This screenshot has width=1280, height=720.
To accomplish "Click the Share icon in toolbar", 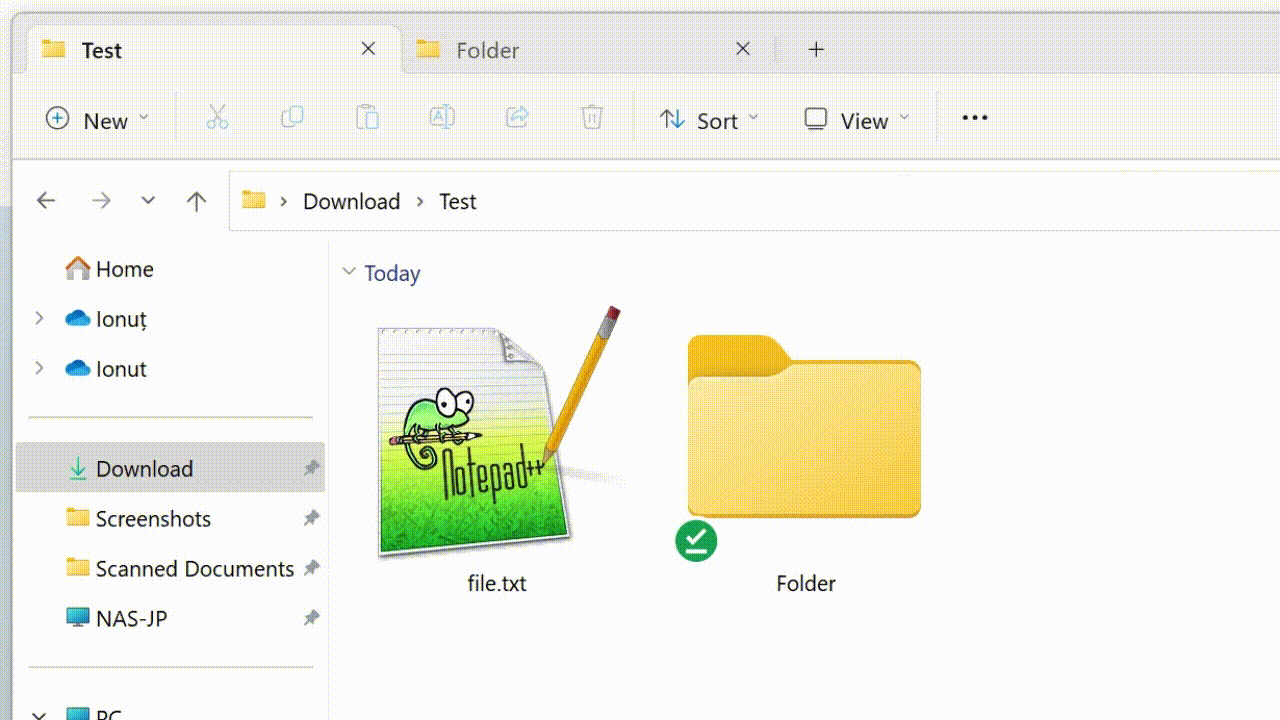I will point(517,118).
